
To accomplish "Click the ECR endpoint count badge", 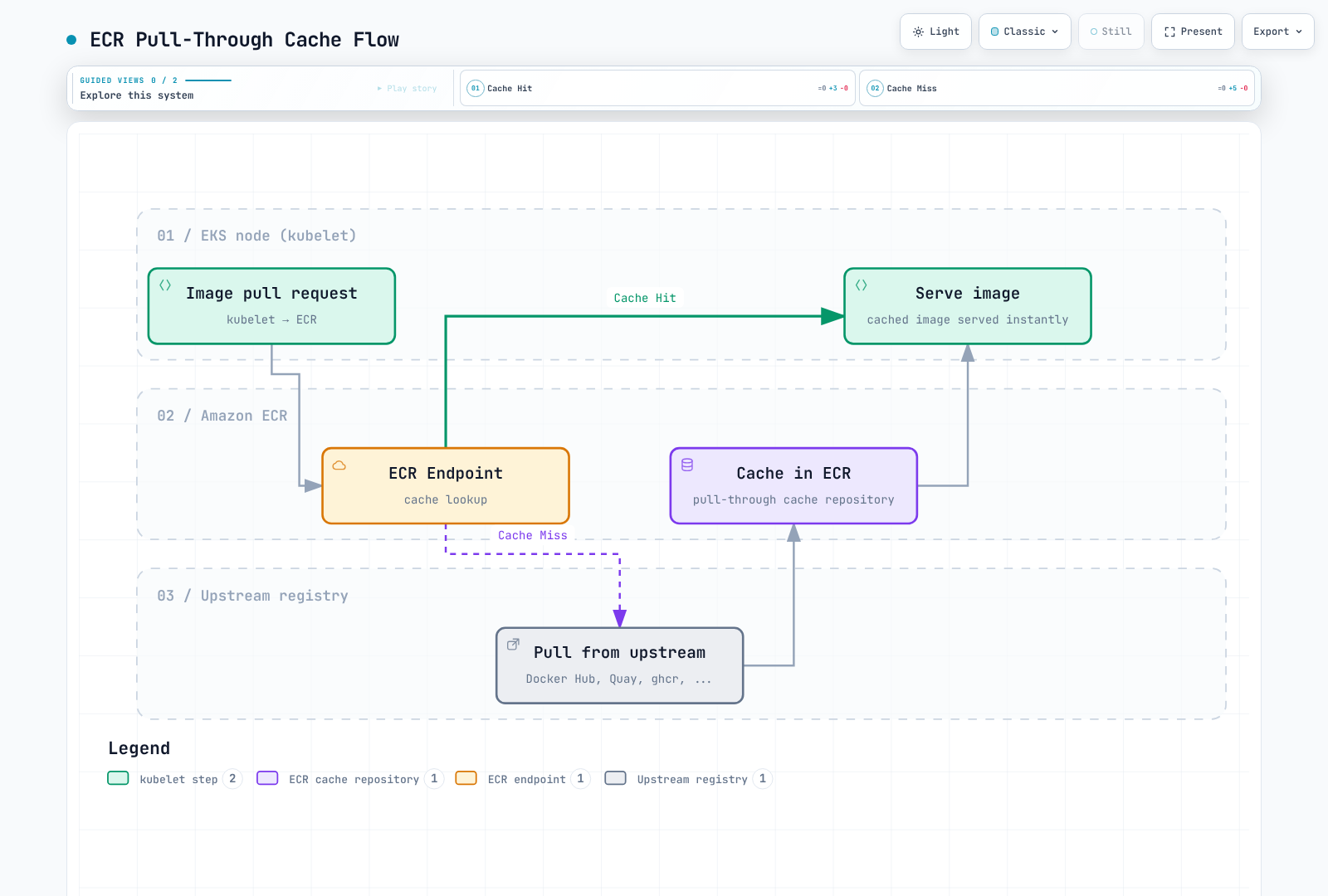I will [x=580, y=779].
